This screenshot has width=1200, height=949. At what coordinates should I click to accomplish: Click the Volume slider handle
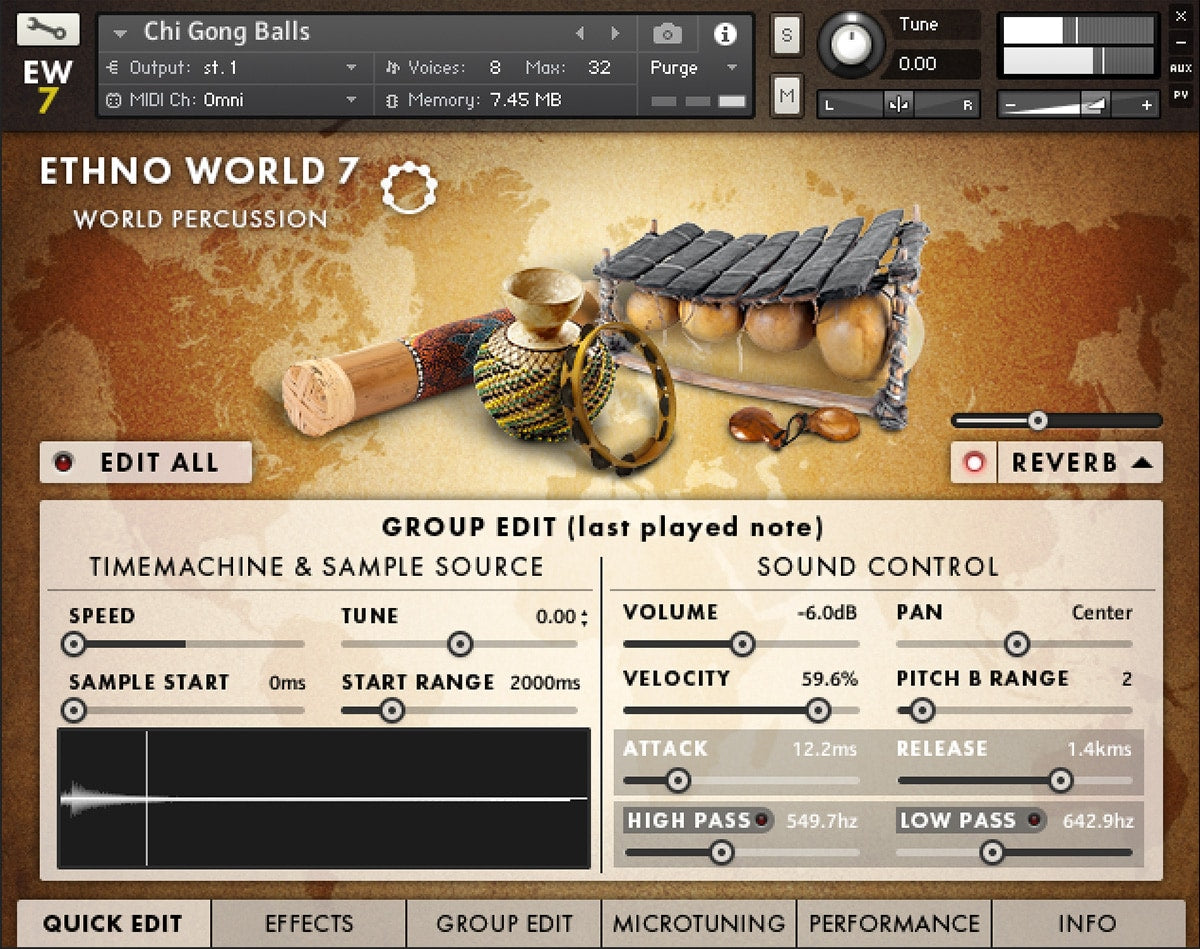742,644
